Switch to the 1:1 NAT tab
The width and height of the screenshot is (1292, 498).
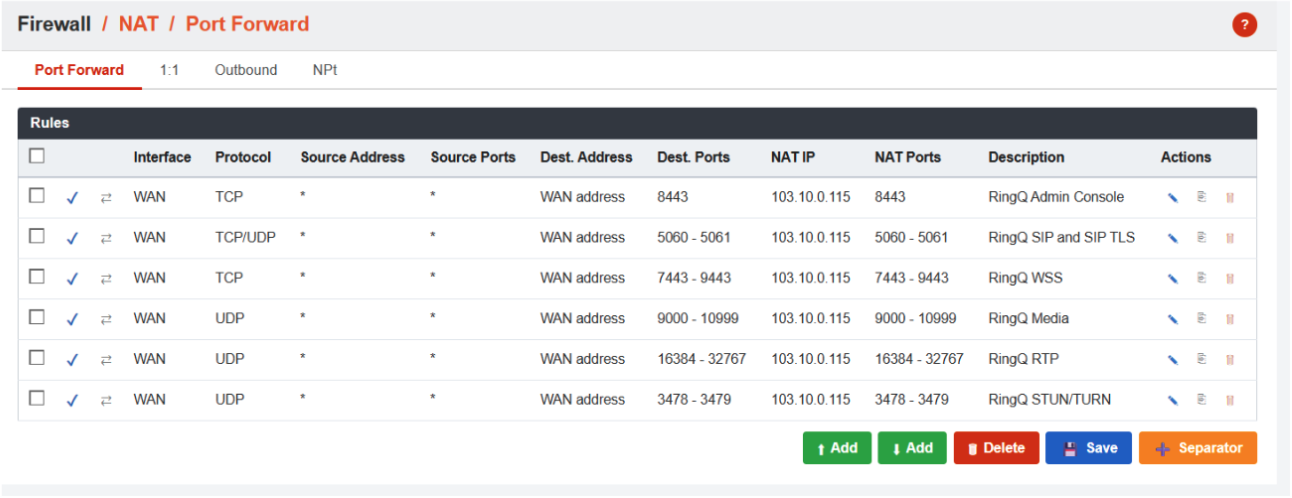[169, 70]
